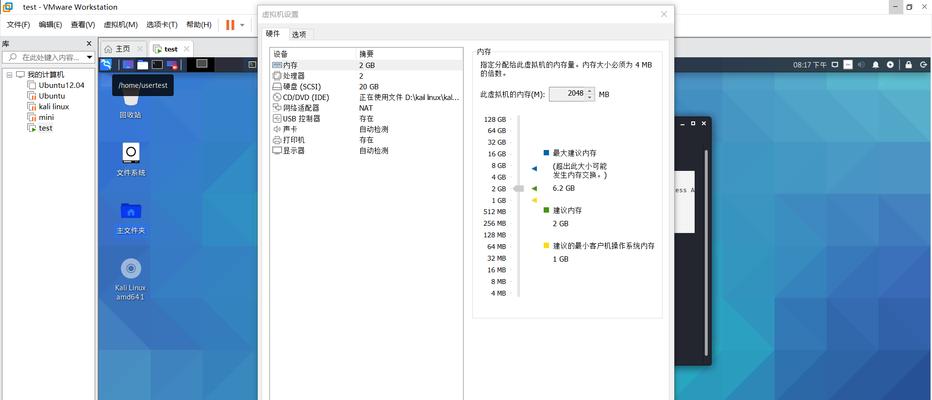
Task: Close the test tab with its X
Action: click(186, 49)
